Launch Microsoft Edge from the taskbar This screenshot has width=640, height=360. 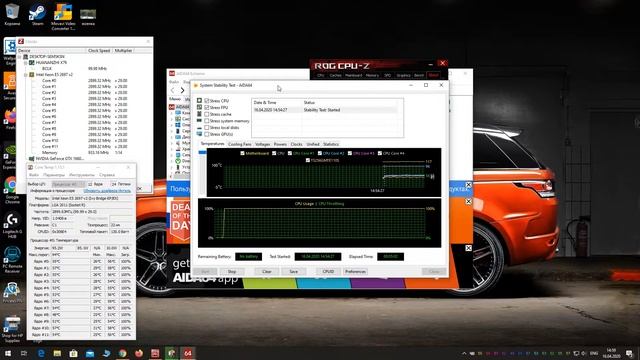click(x=41, y=353)
